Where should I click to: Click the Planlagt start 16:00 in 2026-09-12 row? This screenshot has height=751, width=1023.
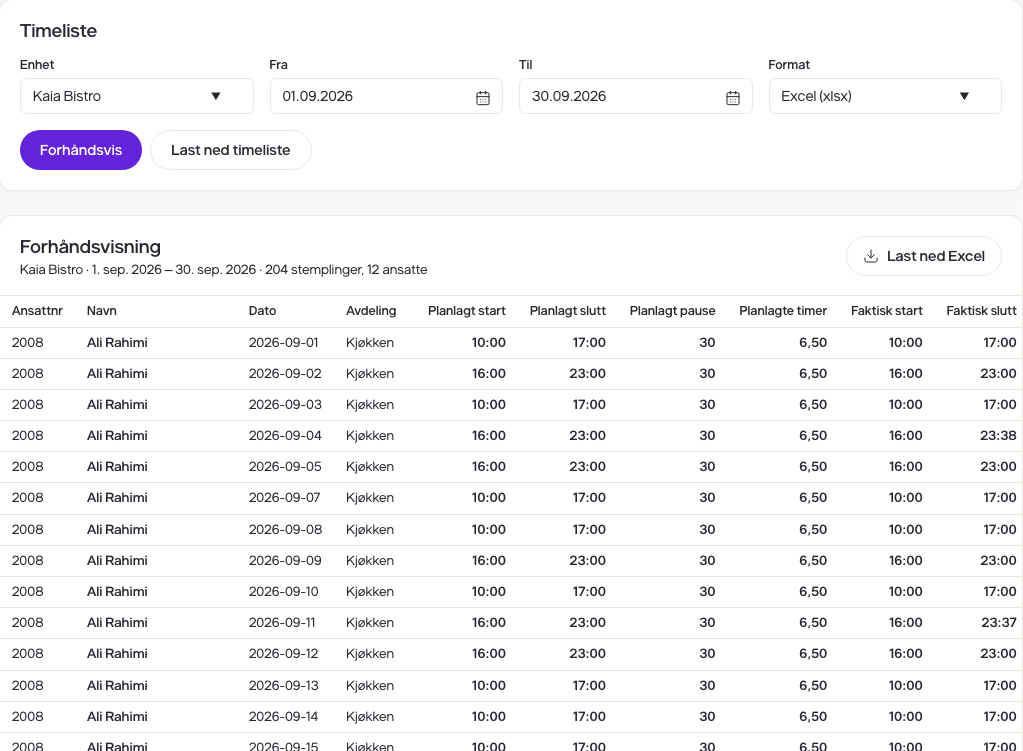pos(489,653)
